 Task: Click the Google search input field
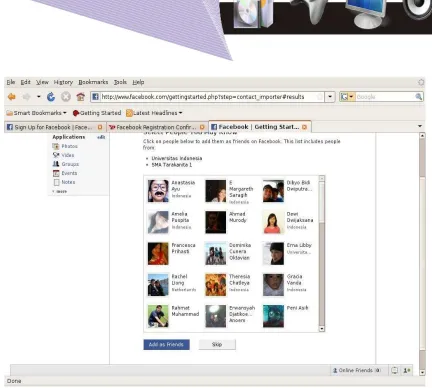point(385,97)
